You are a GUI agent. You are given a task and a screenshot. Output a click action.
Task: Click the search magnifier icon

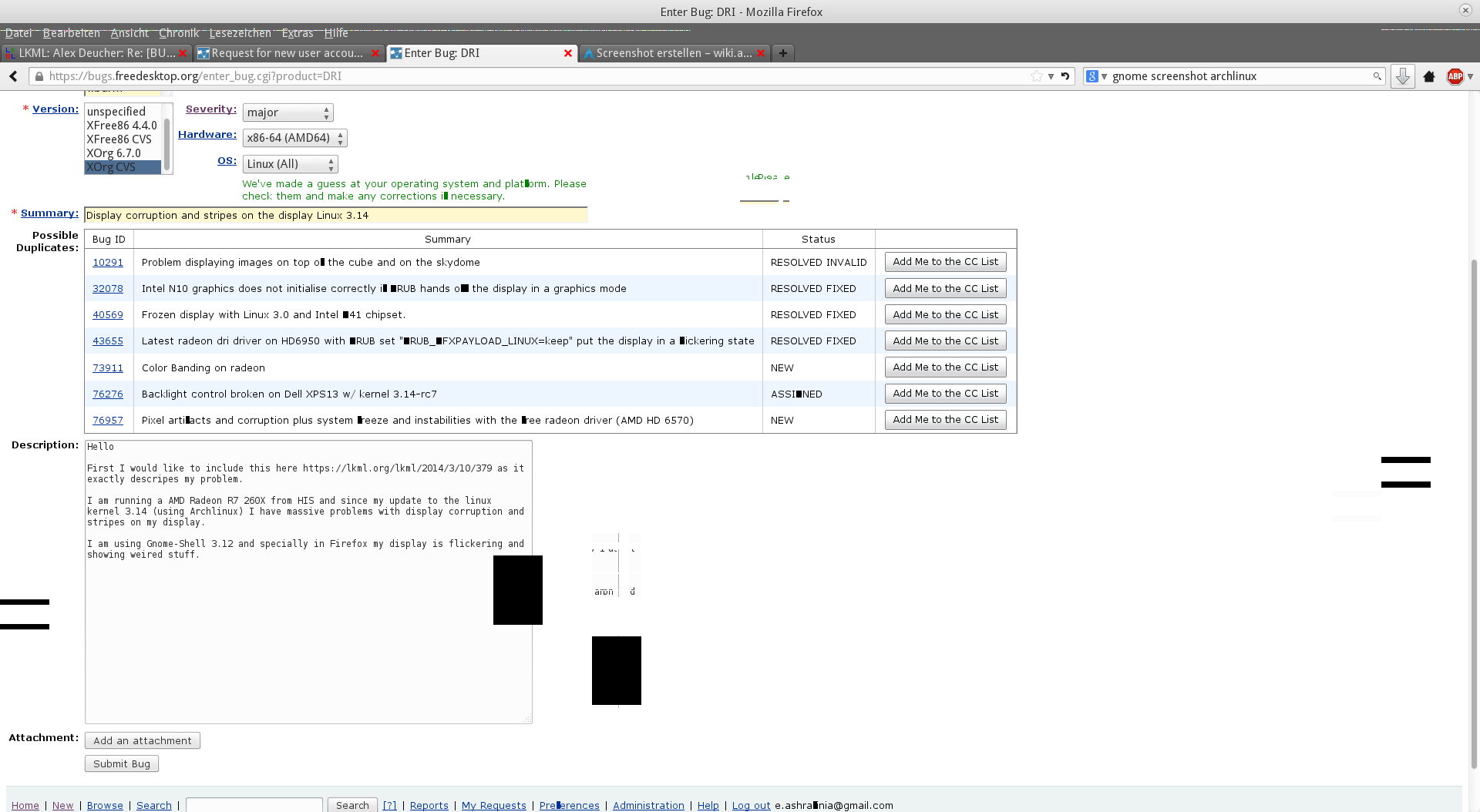pos(1377,76)
